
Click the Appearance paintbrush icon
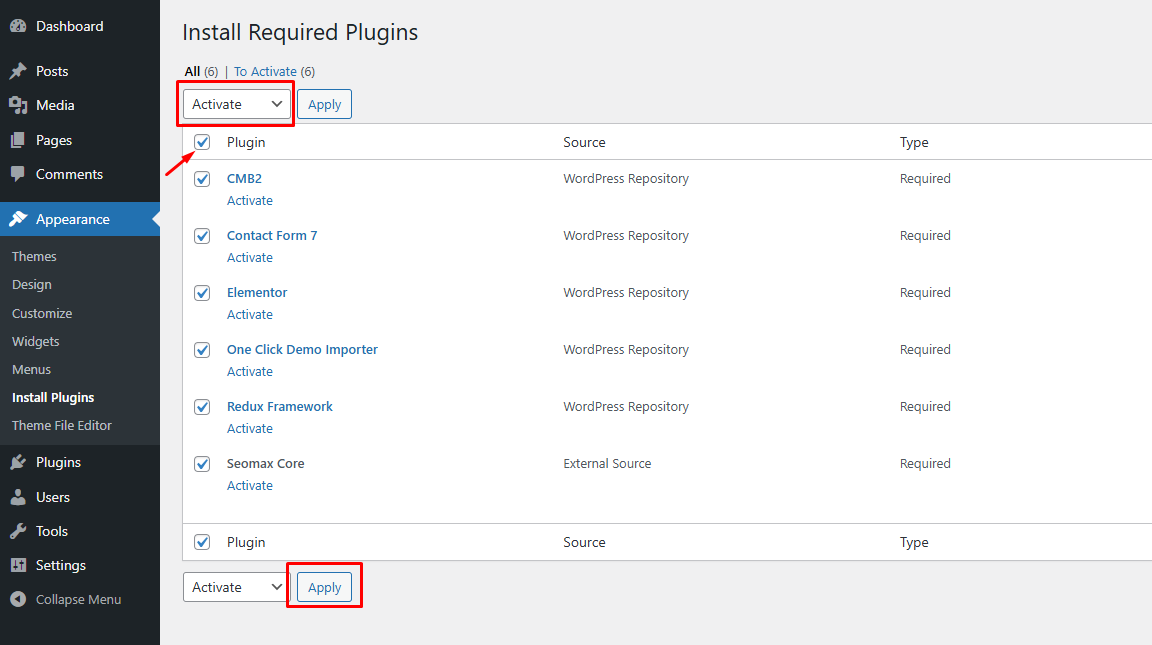pos(18,219)
